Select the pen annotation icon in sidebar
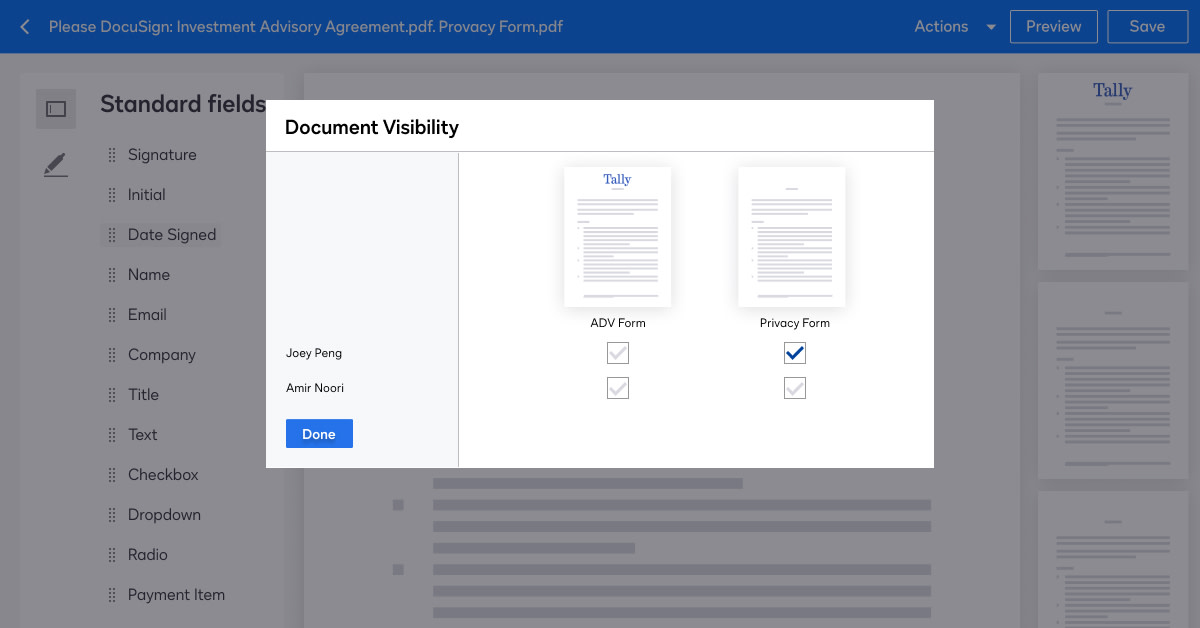 pos(55,164)
